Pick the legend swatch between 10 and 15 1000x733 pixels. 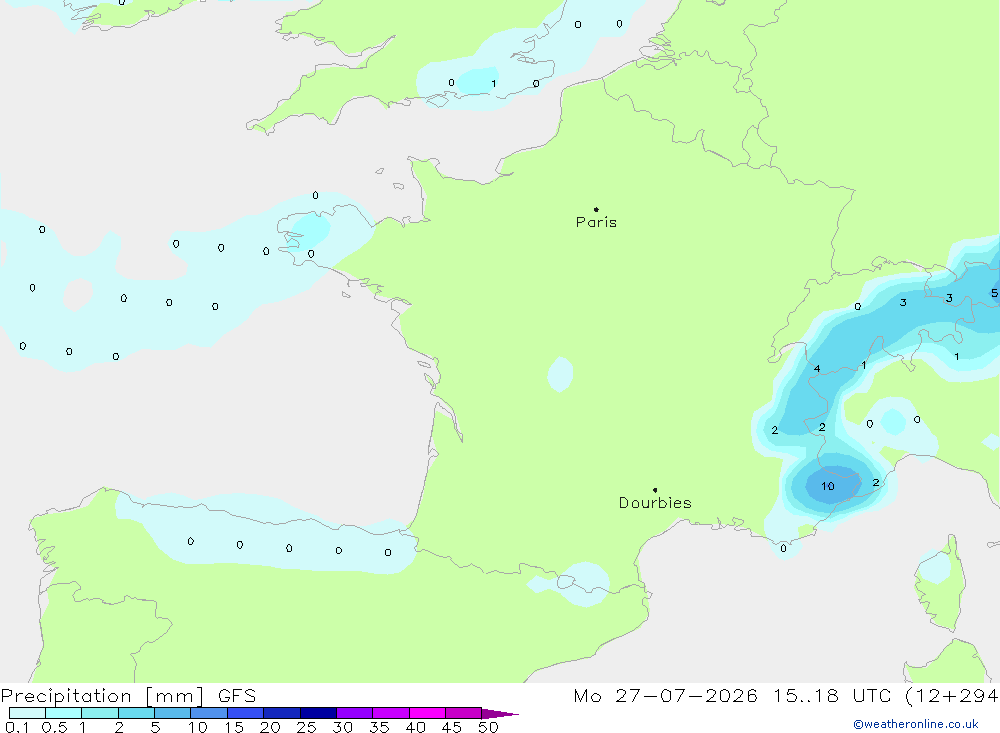click(x=209, y=713)
